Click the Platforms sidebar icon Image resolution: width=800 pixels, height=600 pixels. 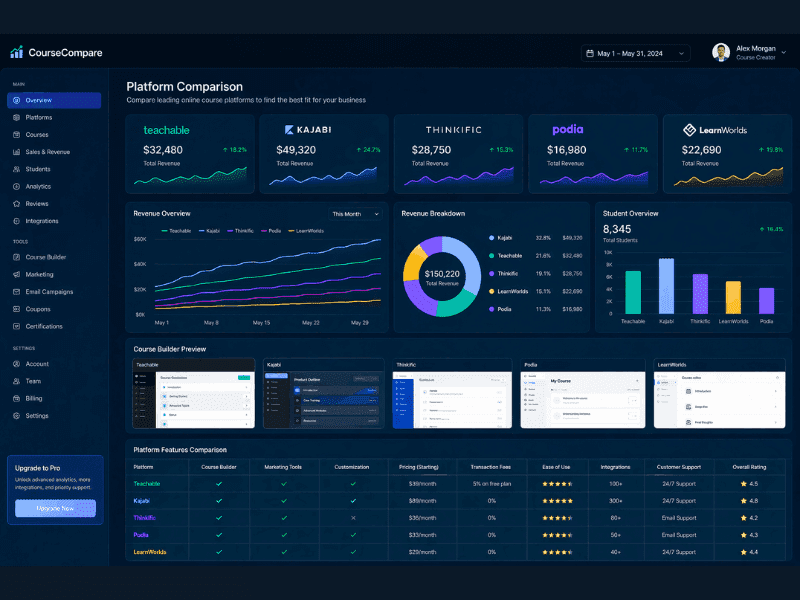coord(16,117)
